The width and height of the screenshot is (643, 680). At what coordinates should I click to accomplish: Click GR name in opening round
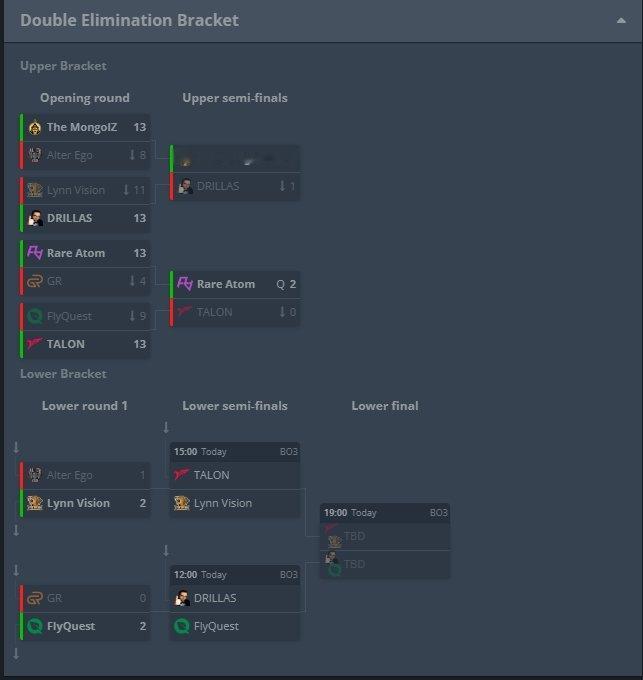tap(54, 281)
